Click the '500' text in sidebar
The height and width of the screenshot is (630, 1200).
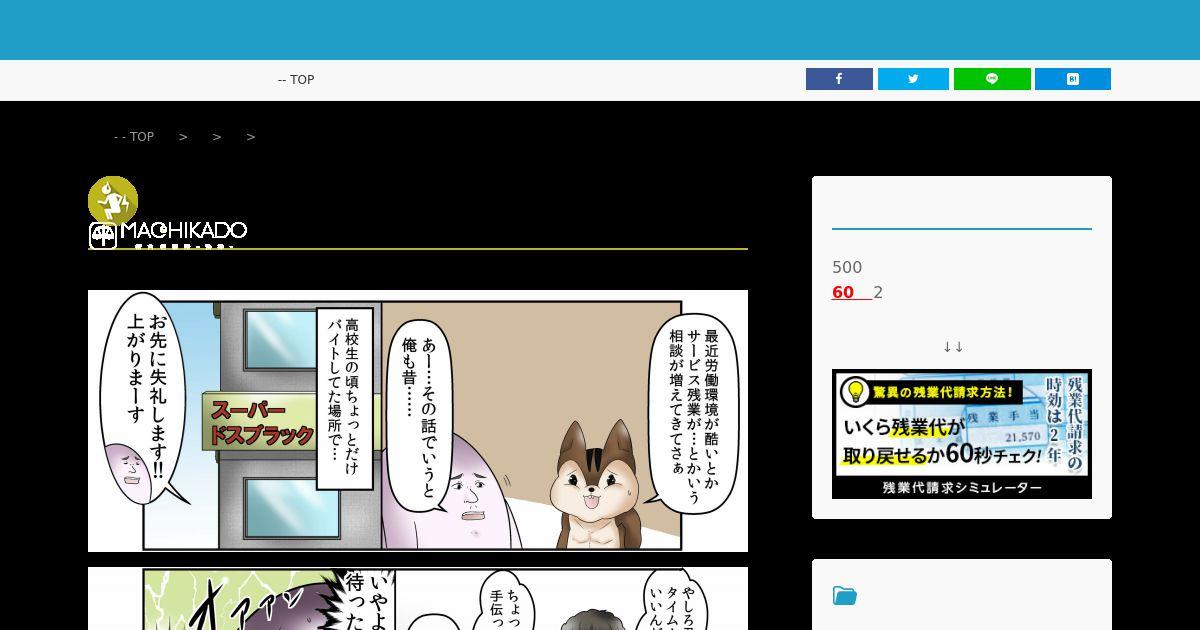click(x=847, y=268)
